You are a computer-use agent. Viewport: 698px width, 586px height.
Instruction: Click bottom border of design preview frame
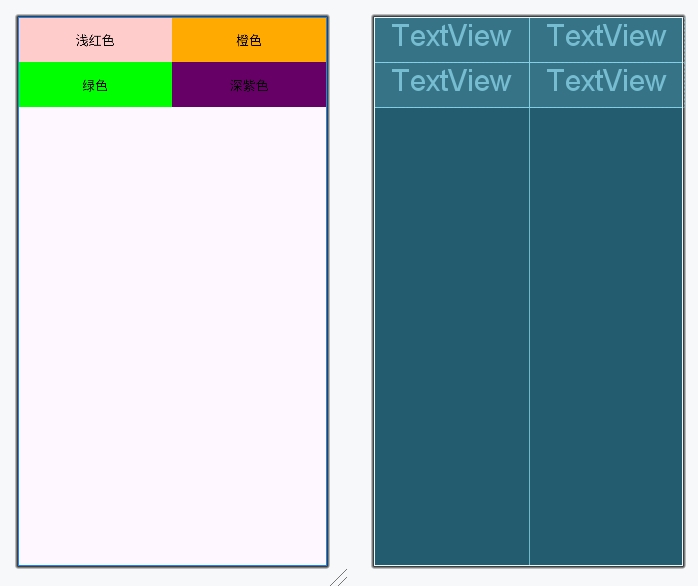tap(172, 566)
